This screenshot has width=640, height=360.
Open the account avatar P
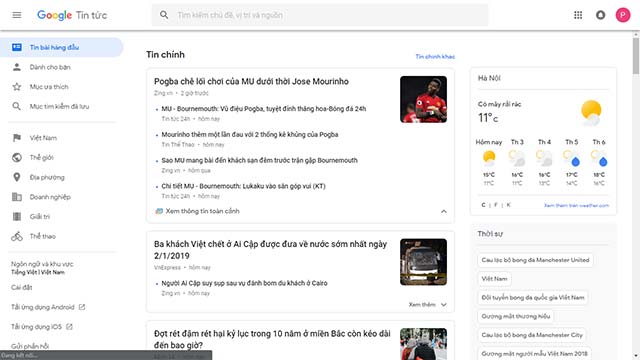pos(623,15)
